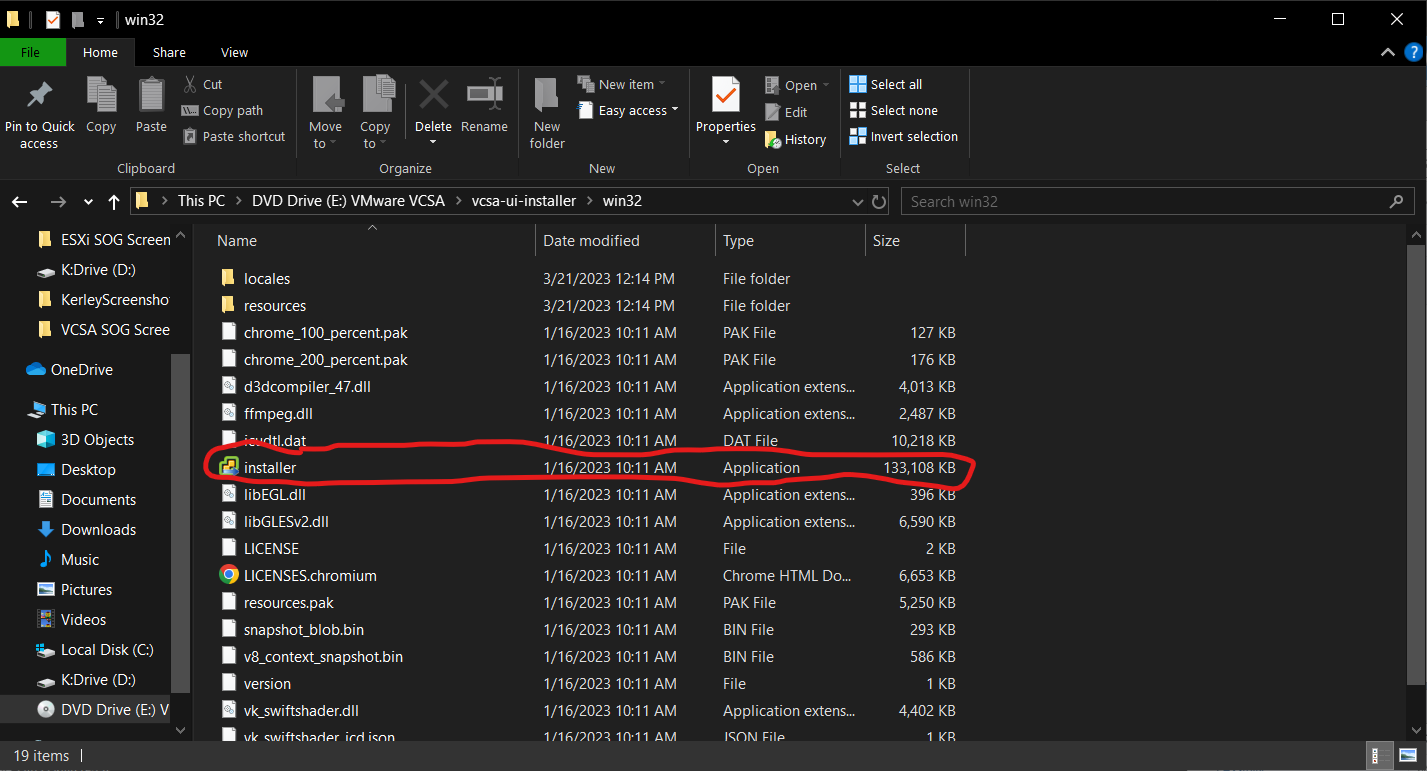This screenshot has width=1427, height=771.
Task: Click the Select all icon
Action: 858,84
